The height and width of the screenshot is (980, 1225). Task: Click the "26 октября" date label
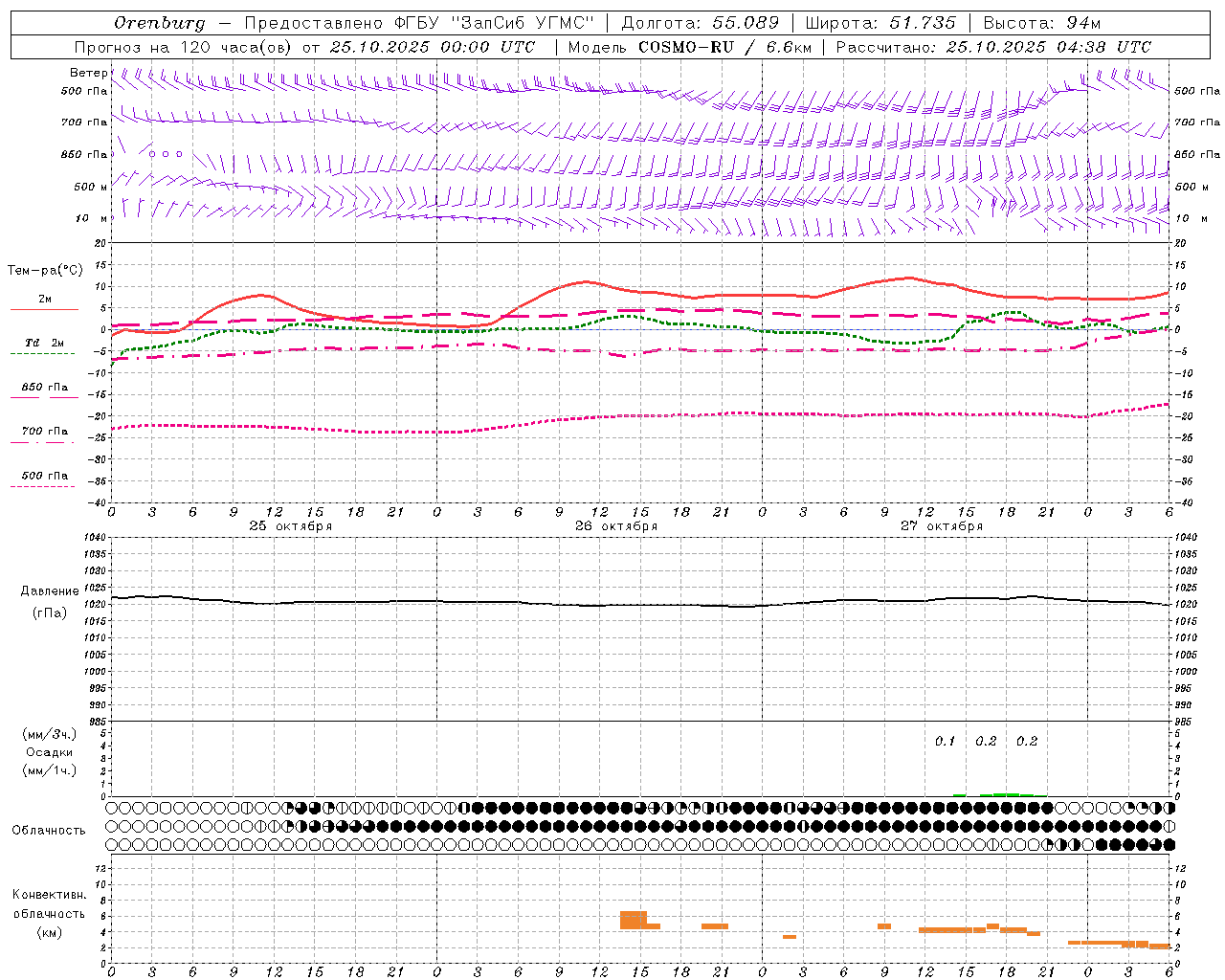coord(616,526)
